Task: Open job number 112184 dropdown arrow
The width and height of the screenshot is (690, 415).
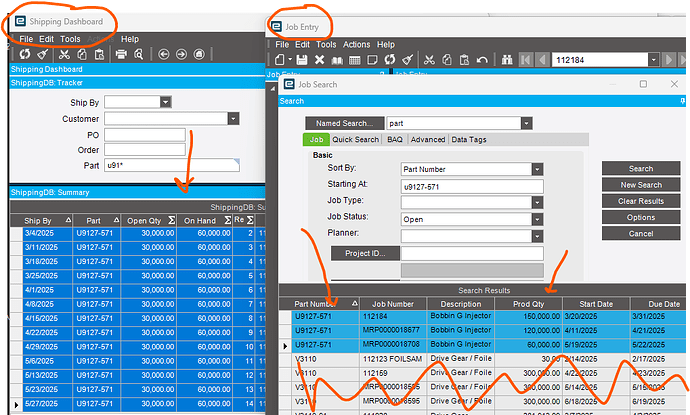Action: click(x=653, y=60)
